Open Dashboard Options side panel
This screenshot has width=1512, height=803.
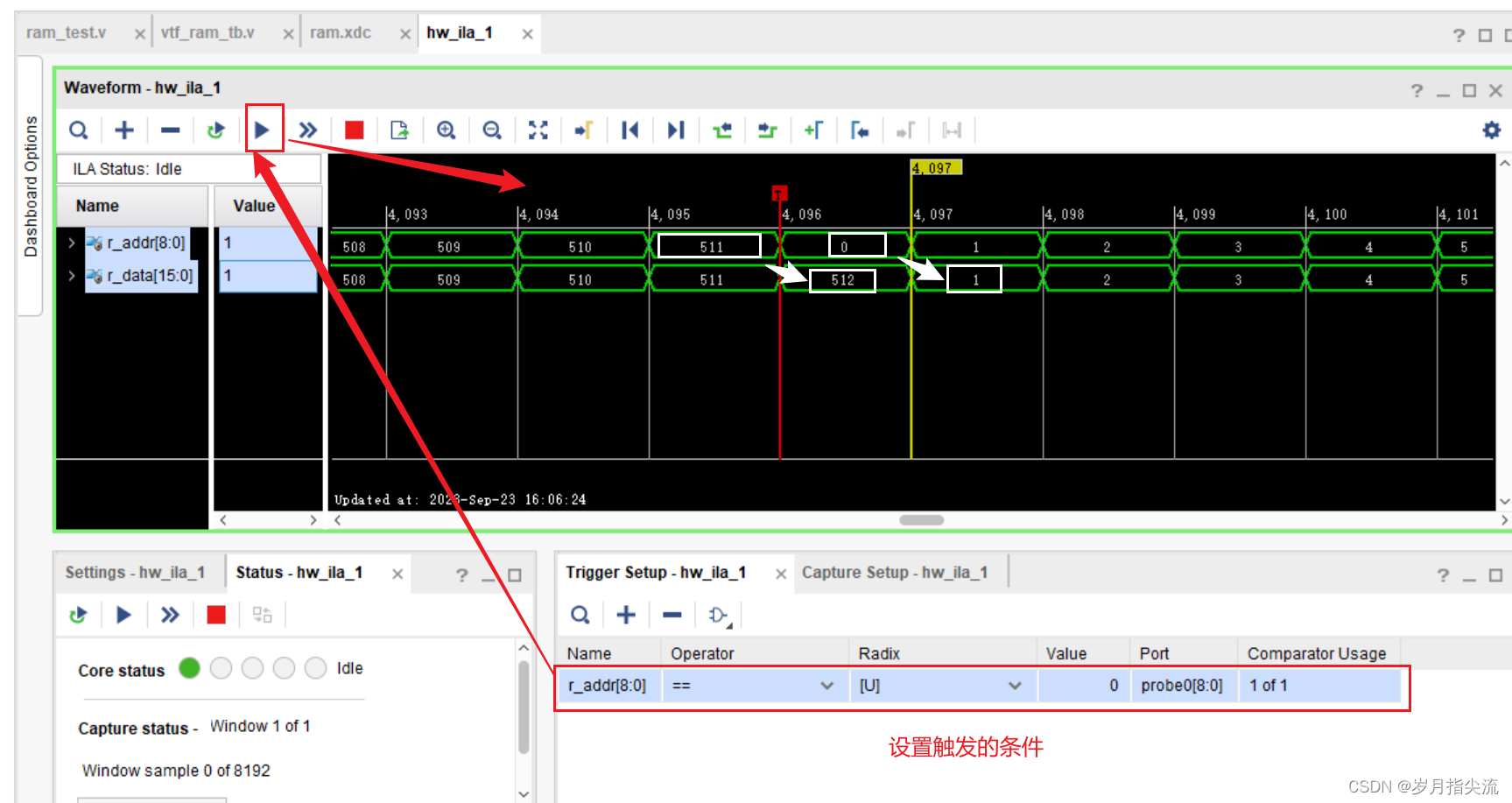pos(31,186)
